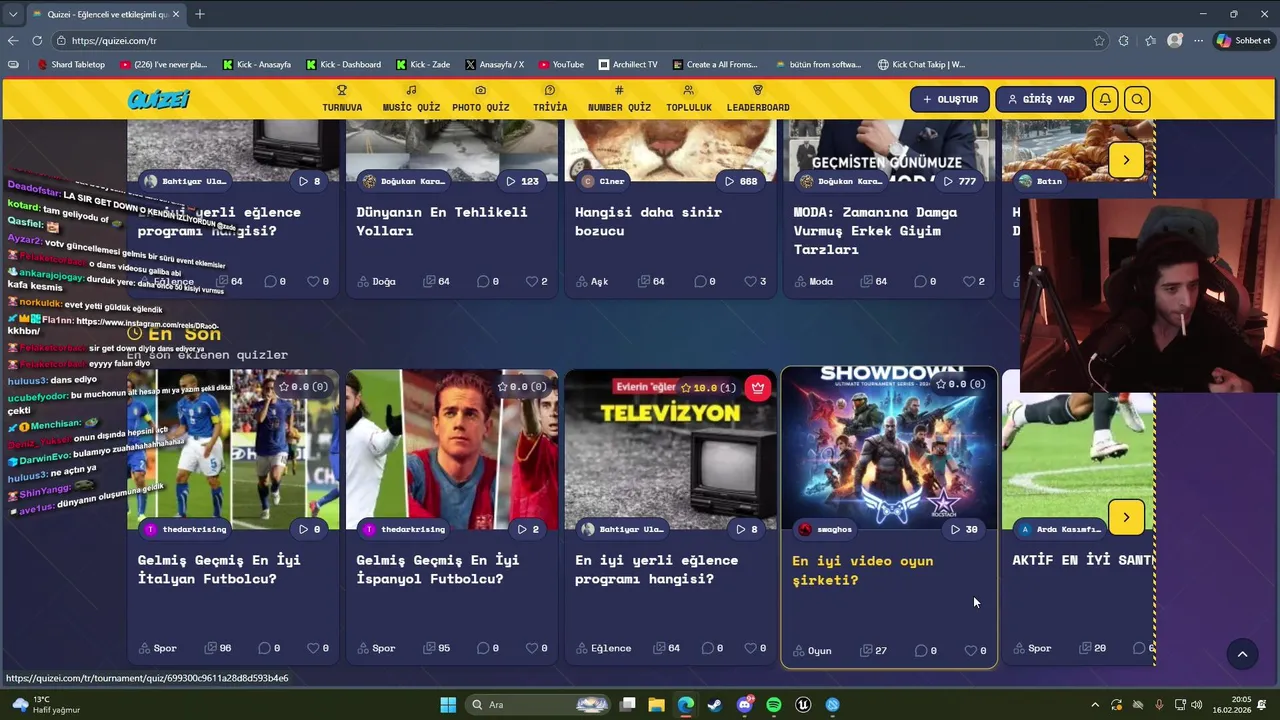Open the notifications bell icon
1280x720 pixels.
[x=1105, y=99]
